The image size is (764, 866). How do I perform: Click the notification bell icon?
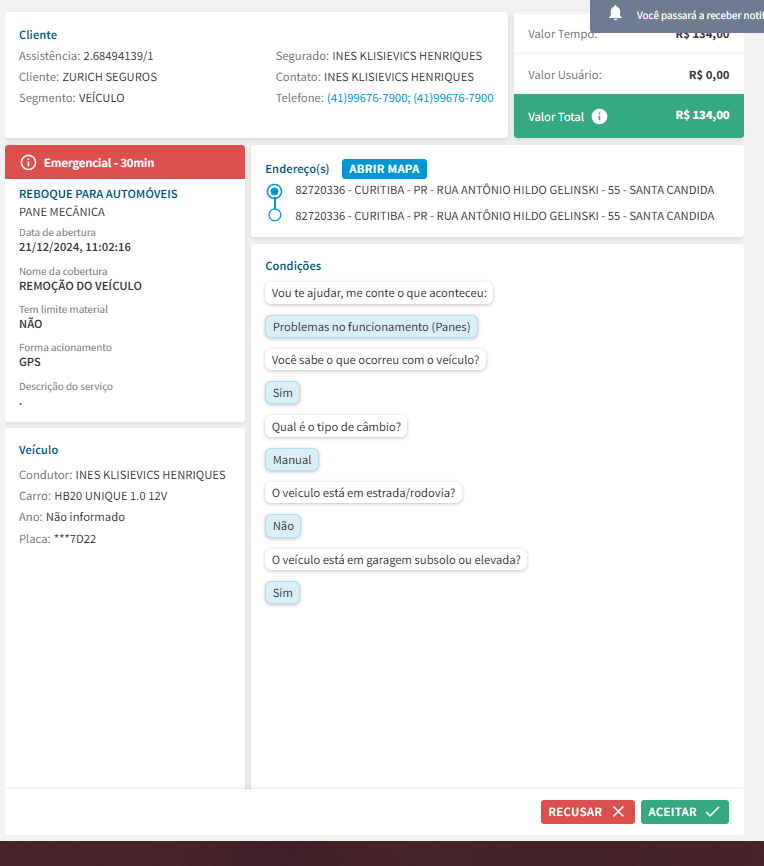tap(615, 13)
